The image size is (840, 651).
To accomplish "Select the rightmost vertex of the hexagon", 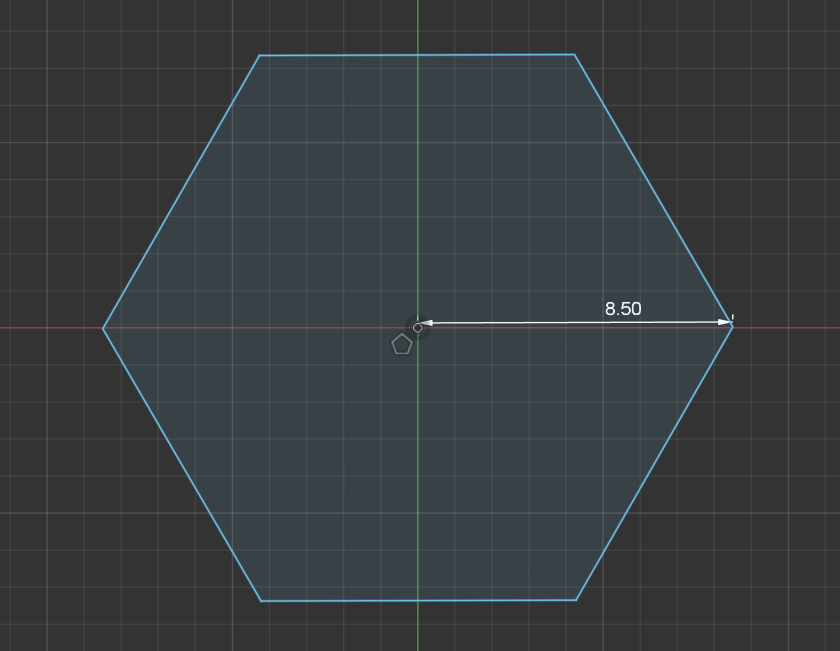I will (x=733, y=327).
